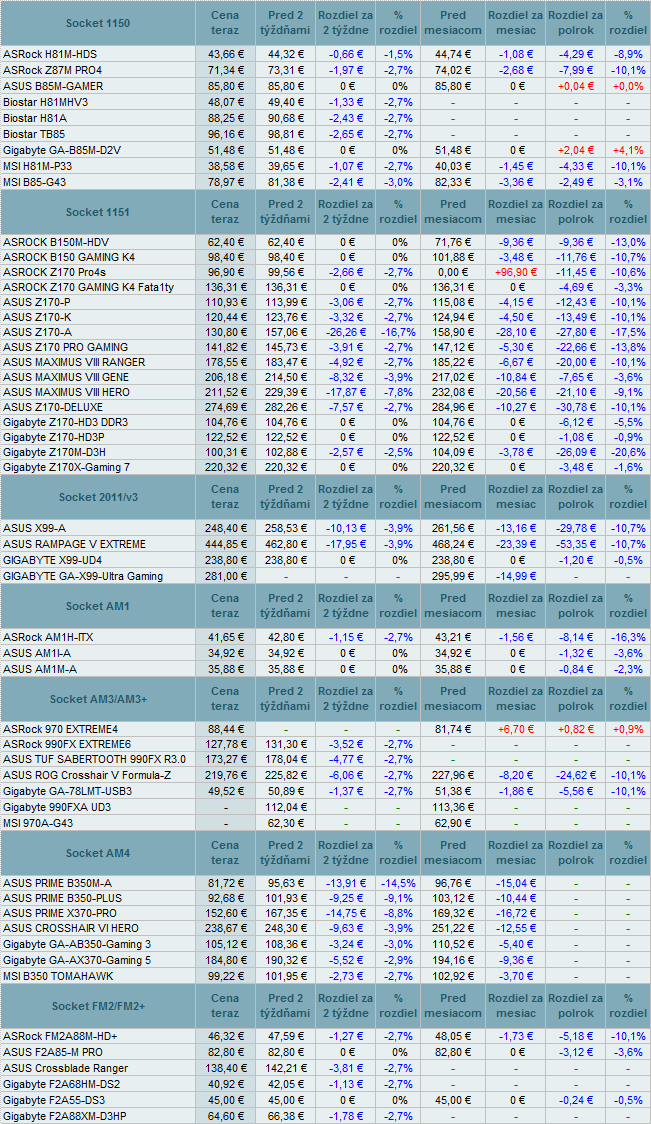Click Gigabyte GA-AB350-Gaming 3 name
This screenshot has width=651, height=1124.
coord(77,944)
